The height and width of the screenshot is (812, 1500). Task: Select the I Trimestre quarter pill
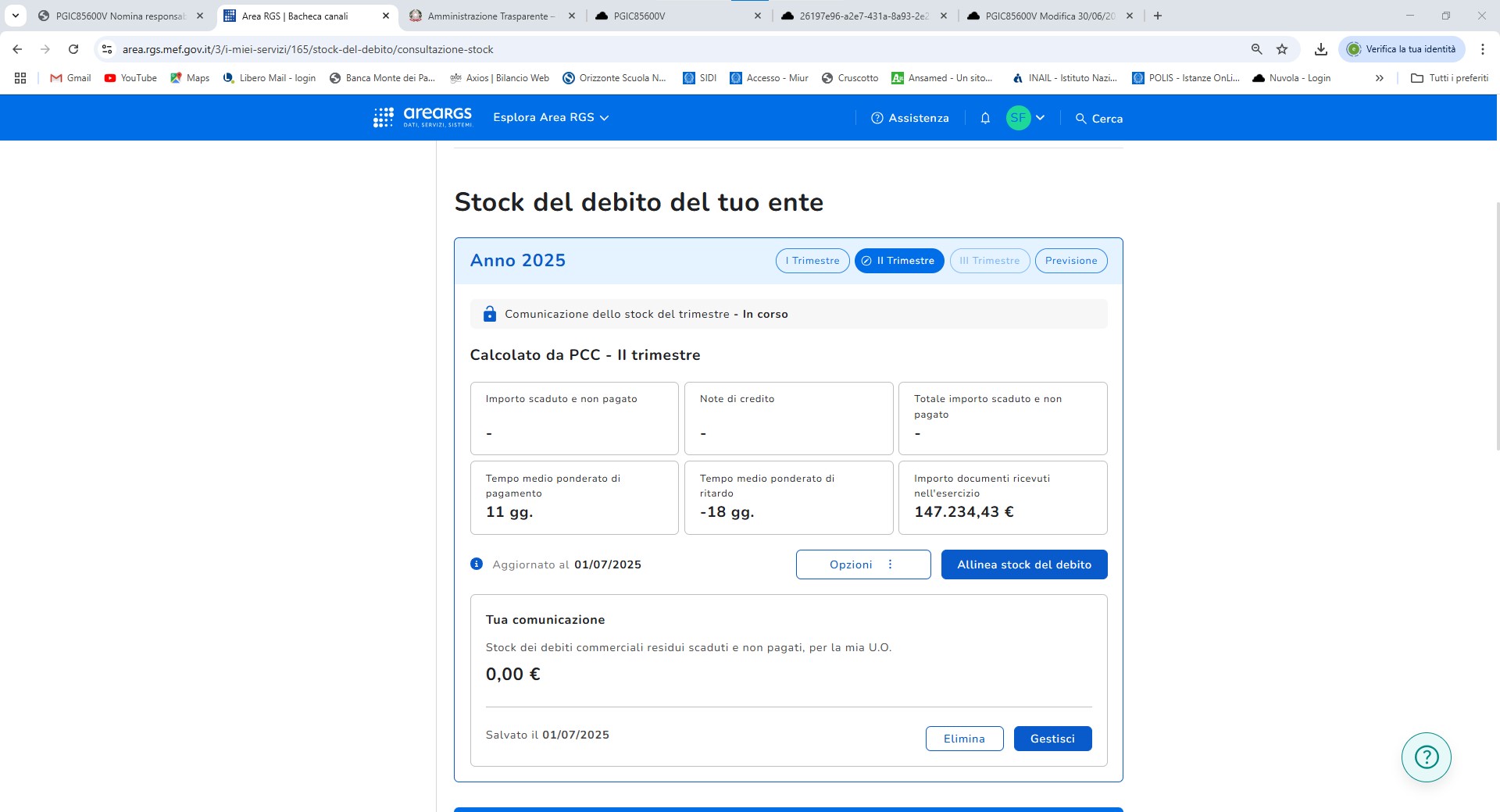pyautogui.click(x=812, y=261)
